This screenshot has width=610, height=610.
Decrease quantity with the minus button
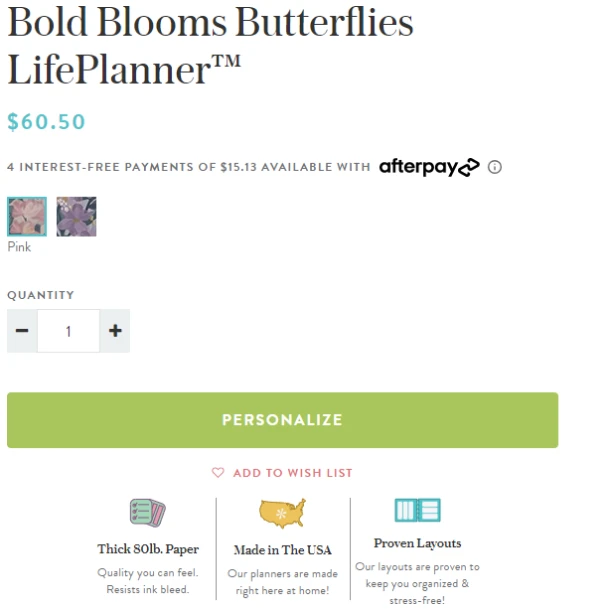pyautogui.click(x=22, y=331)
